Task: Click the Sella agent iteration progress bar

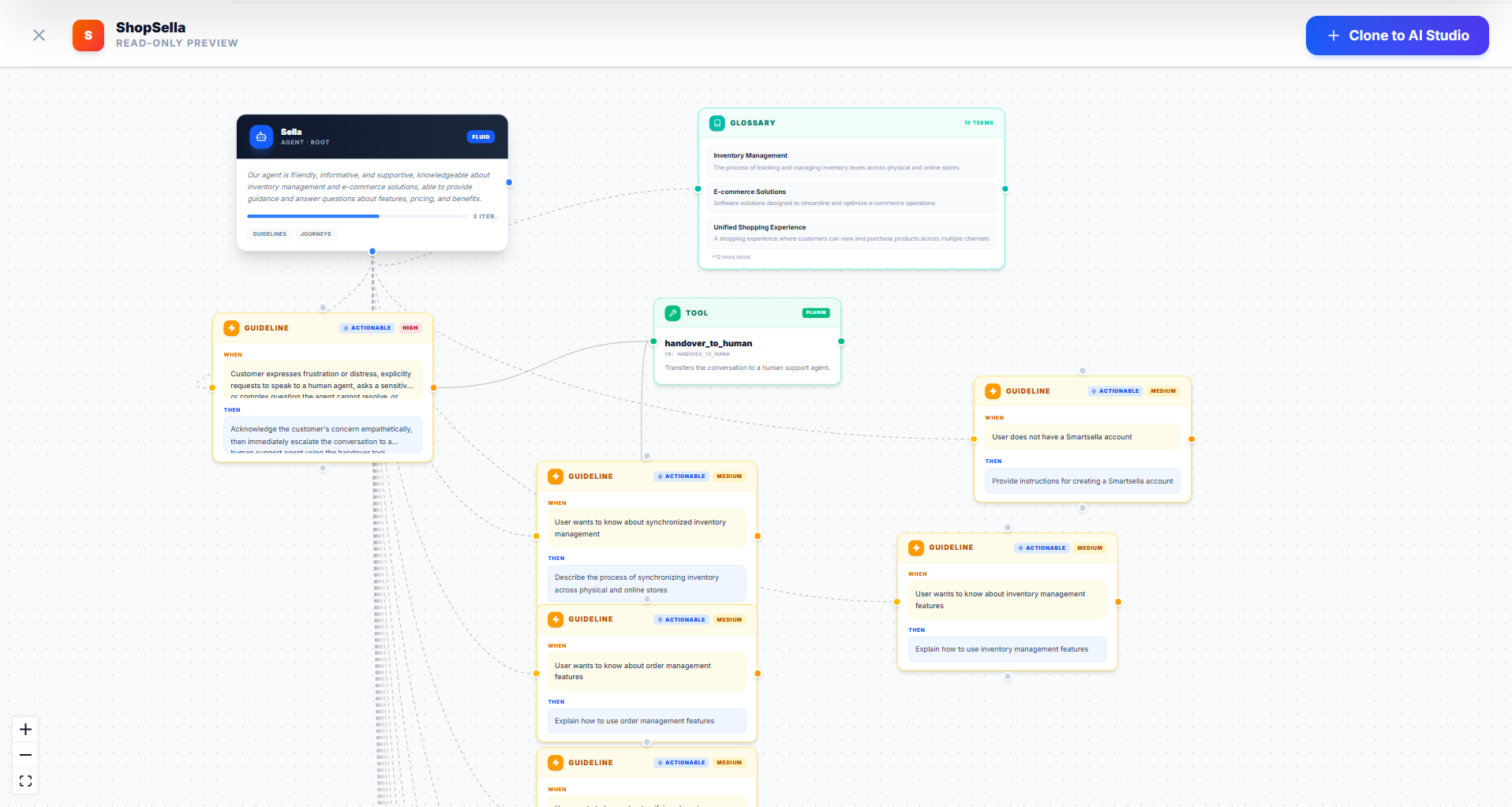Action: point(357,216)
